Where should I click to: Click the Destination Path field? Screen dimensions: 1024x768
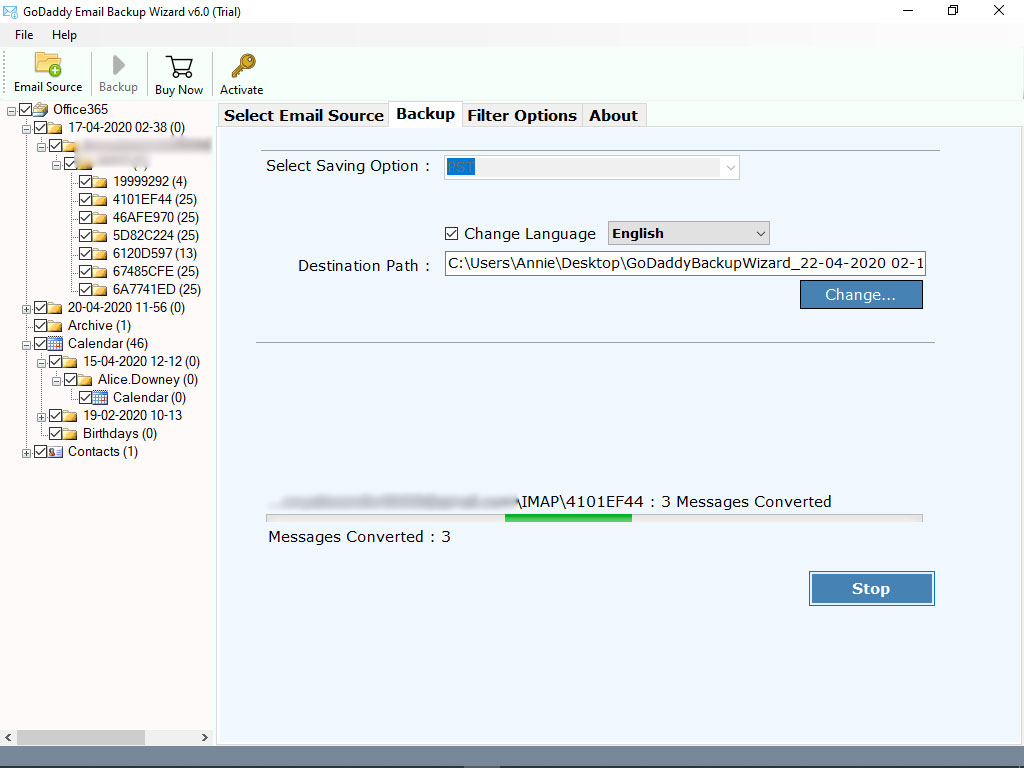point(683,263)
